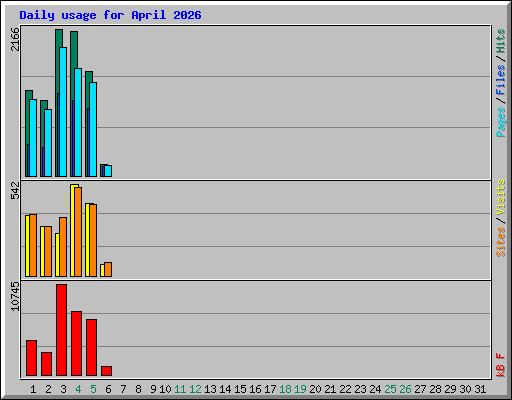The height and width of the screenshot is (400, 512).
Task: Click the red KB bar for day 1
Action: tap(31, 358)
